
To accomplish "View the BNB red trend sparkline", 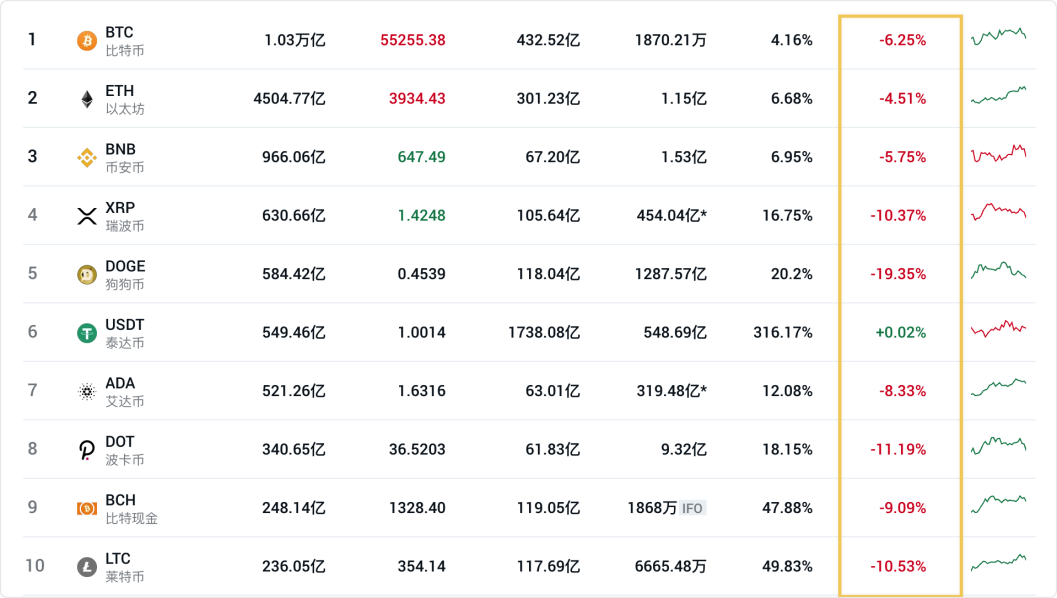I will click(998, 155).
